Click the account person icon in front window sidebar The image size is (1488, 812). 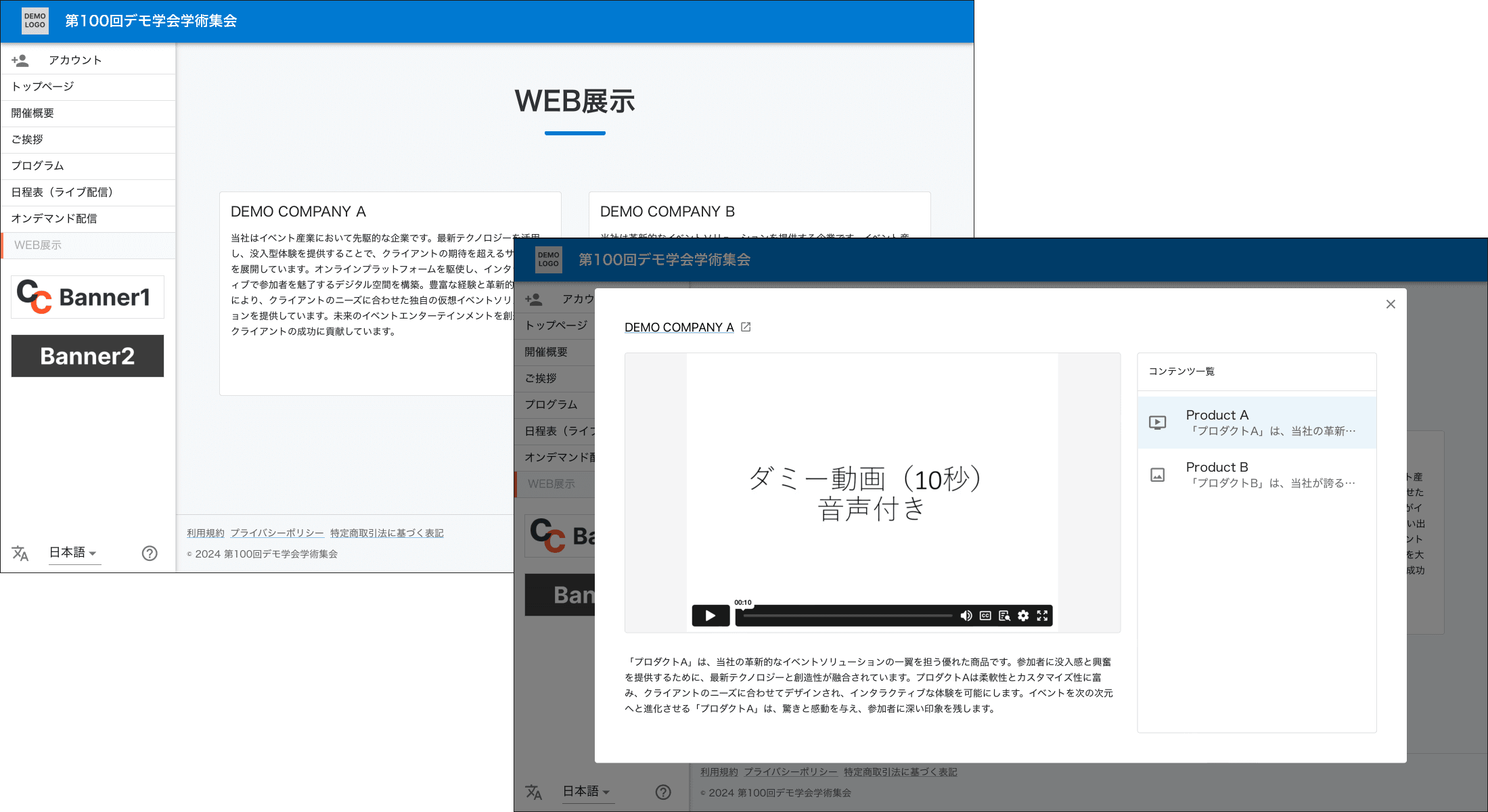point(534,299)
